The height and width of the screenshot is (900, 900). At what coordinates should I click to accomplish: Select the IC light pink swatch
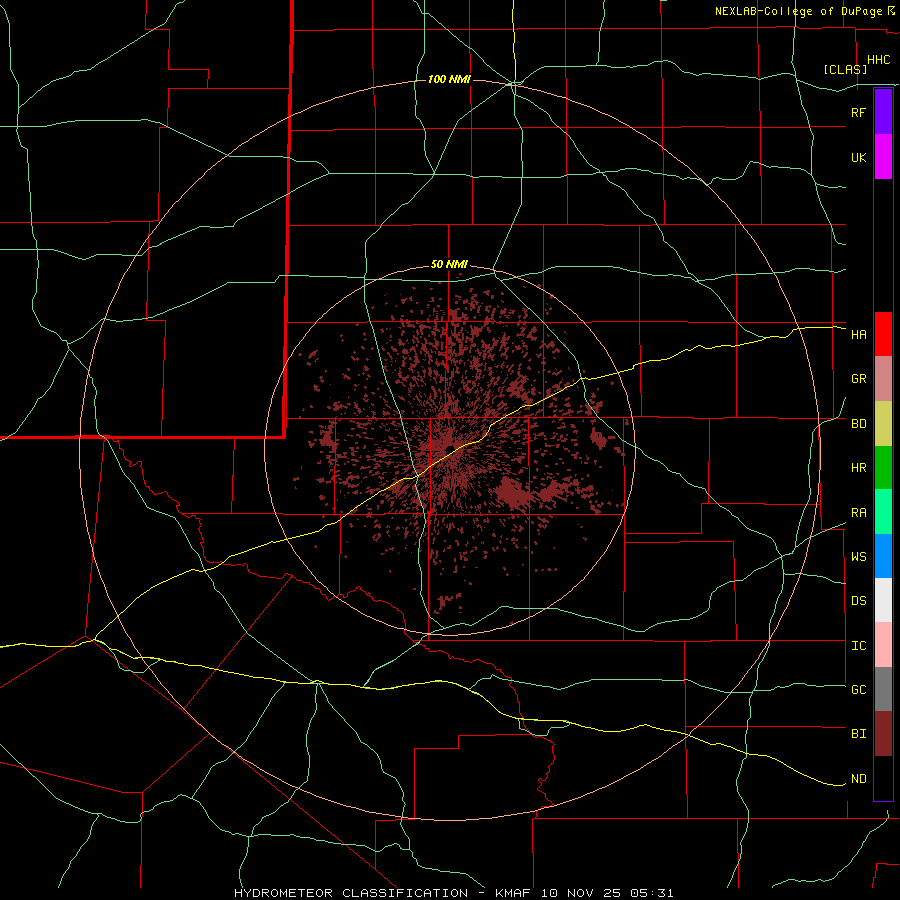[x=883, y=645]
